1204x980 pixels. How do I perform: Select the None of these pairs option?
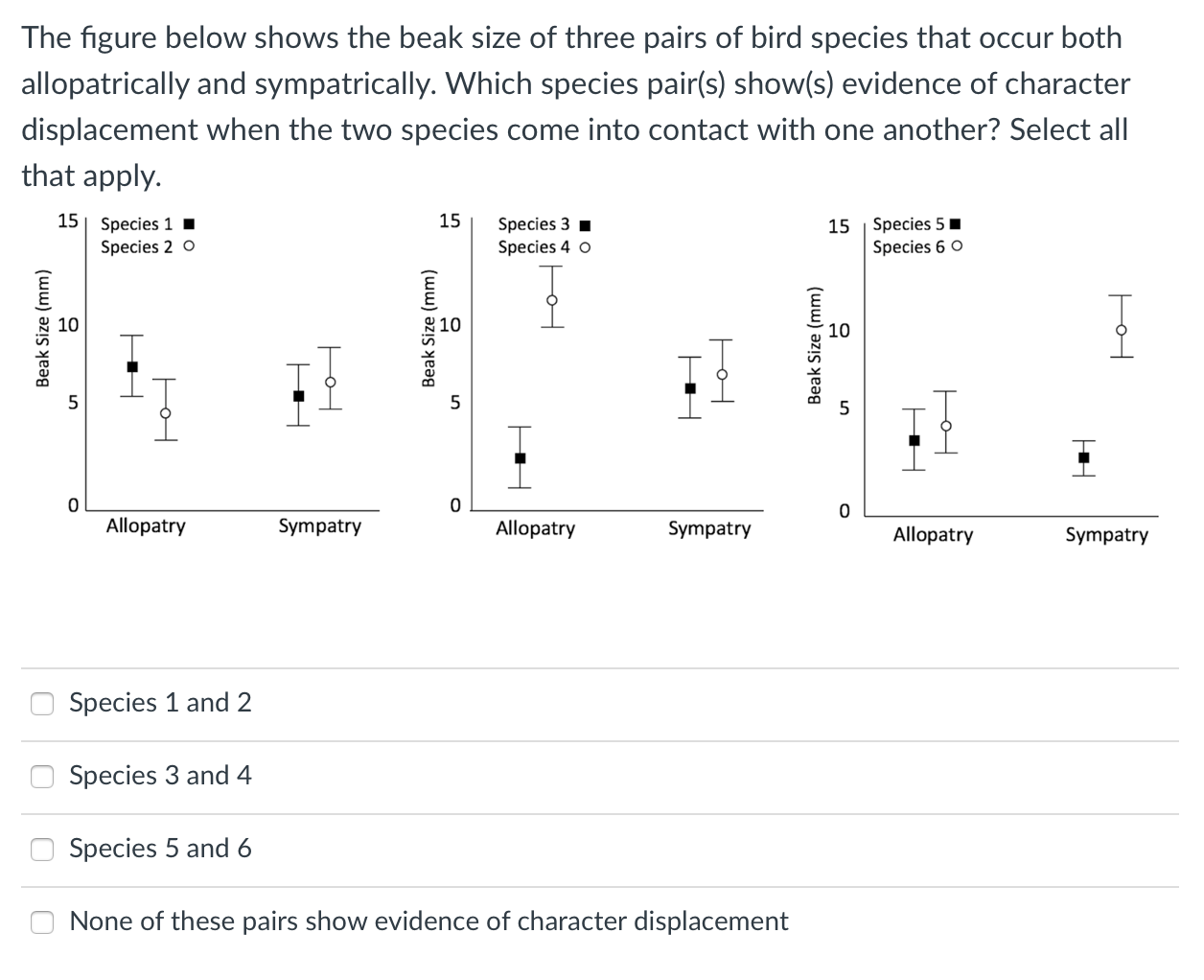pos(42,922)
